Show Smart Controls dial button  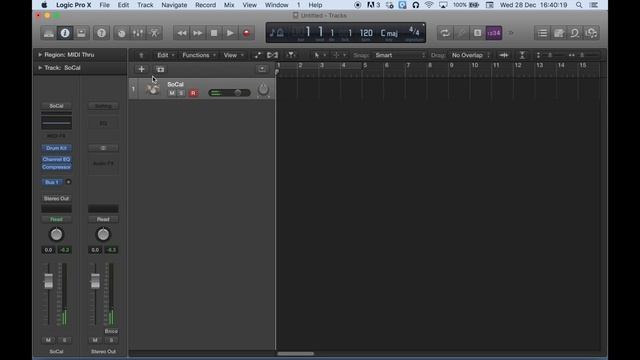click(122, 33)
